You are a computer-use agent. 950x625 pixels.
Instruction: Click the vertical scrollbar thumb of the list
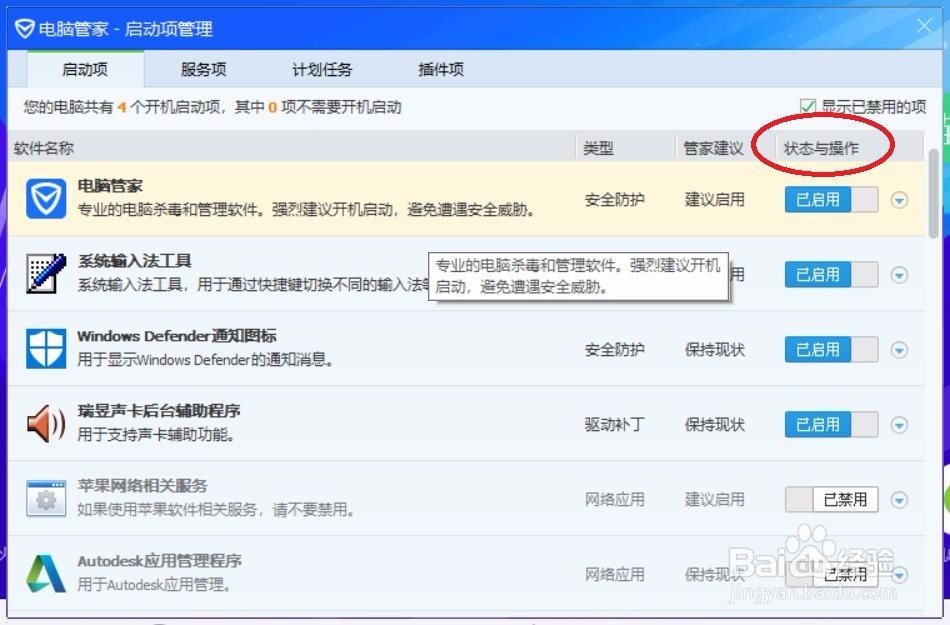point(934,194)
